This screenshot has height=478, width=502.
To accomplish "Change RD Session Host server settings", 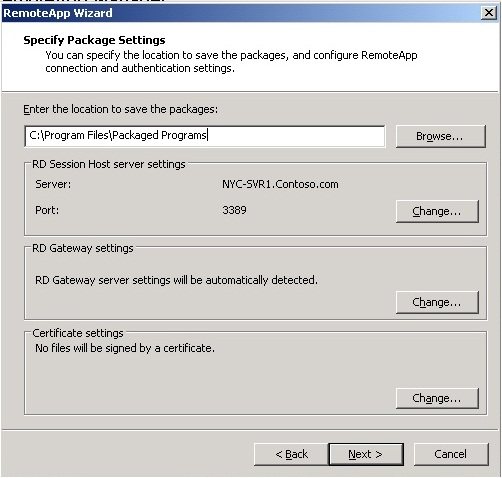I will point(437,211).
